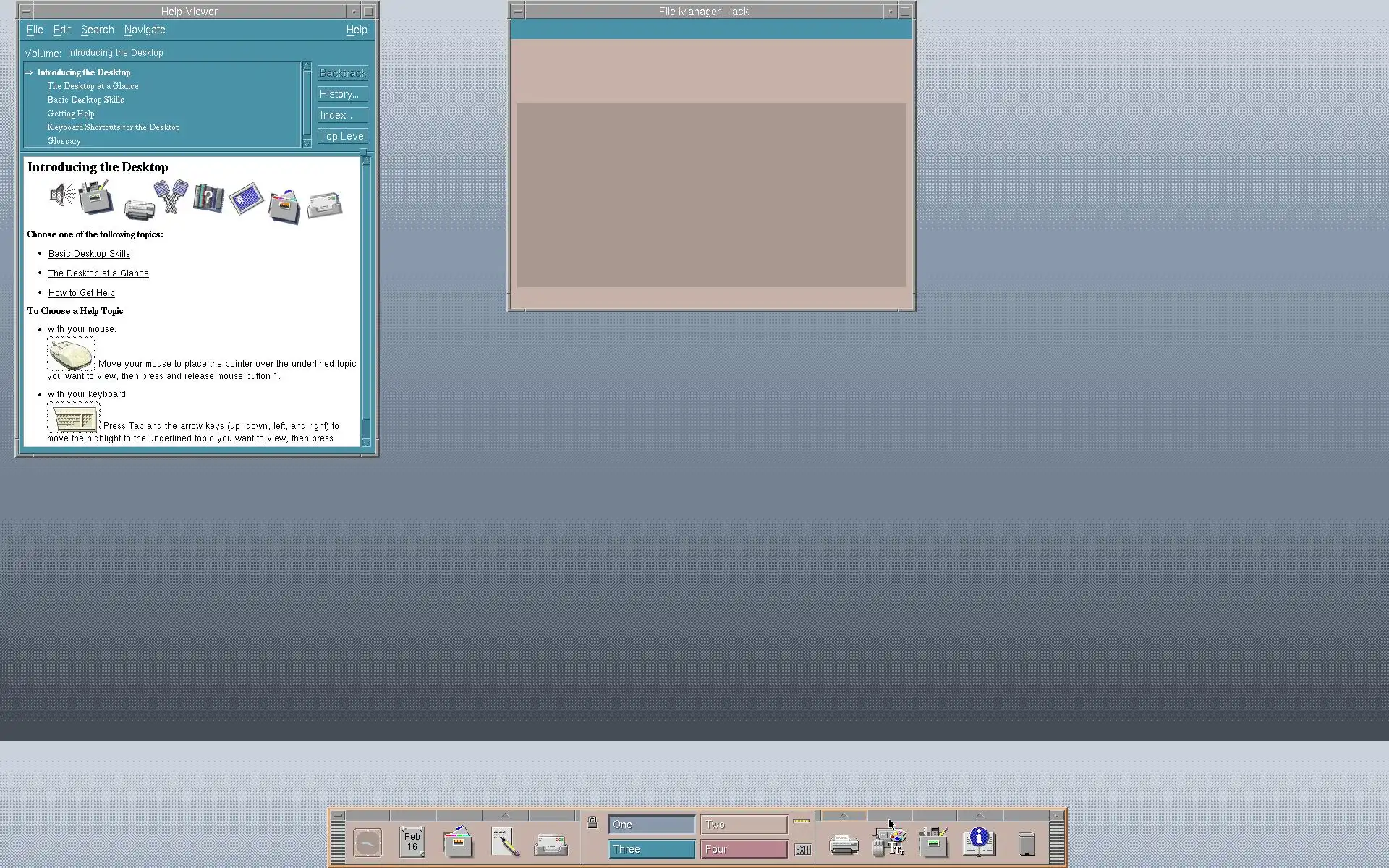Image resolution: width=1389 pixels, height=868 pixels.
Task: Open Help Manager book icon
Action: [979, 843]
